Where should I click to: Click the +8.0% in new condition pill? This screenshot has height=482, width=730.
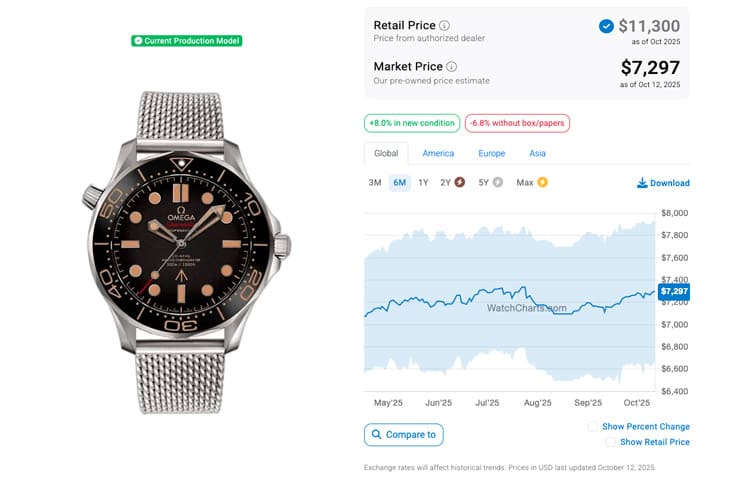tap(411, 123)
